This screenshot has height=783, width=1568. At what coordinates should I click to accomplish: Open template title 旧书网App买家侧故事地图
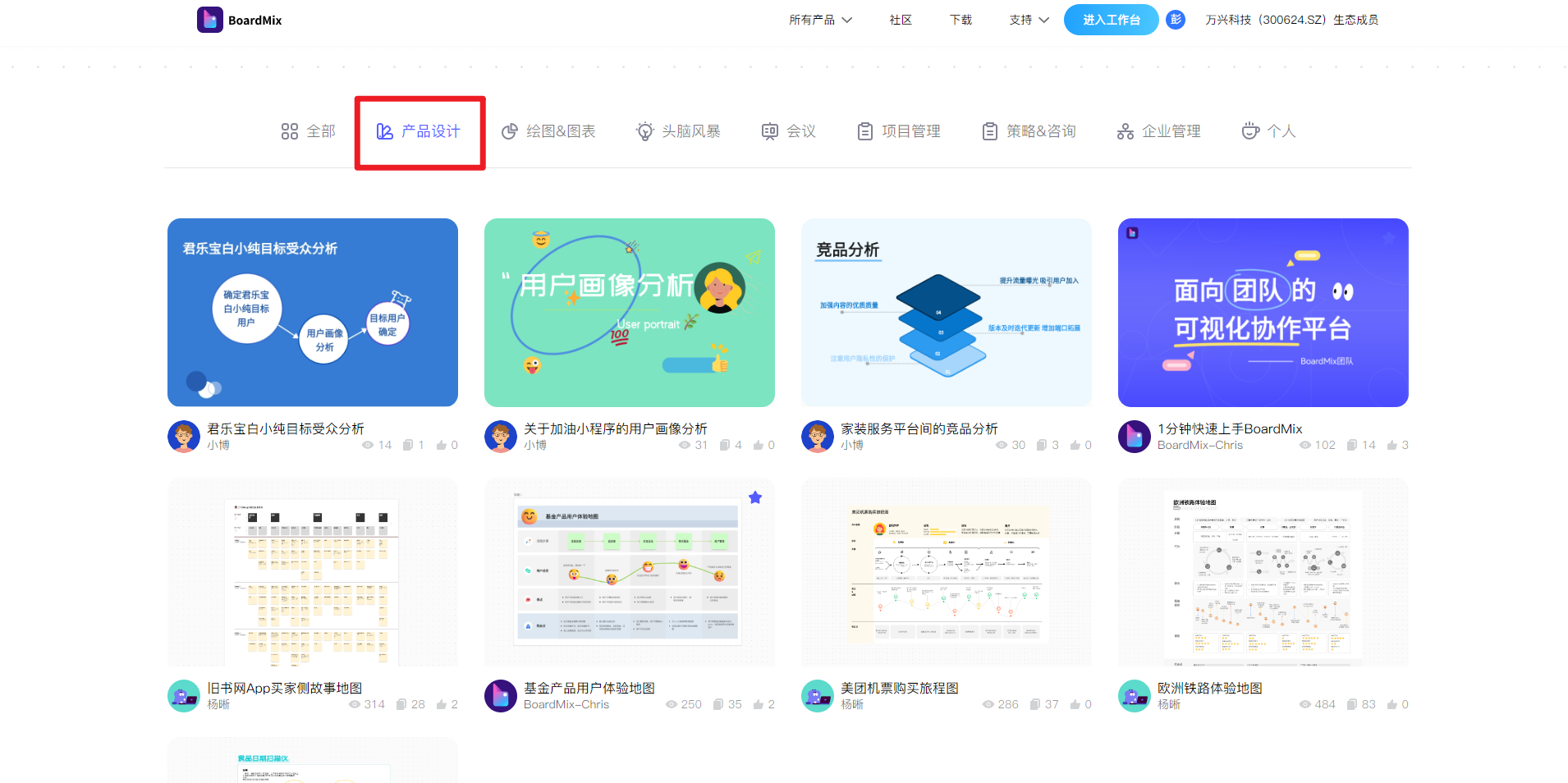coord(285,688)
